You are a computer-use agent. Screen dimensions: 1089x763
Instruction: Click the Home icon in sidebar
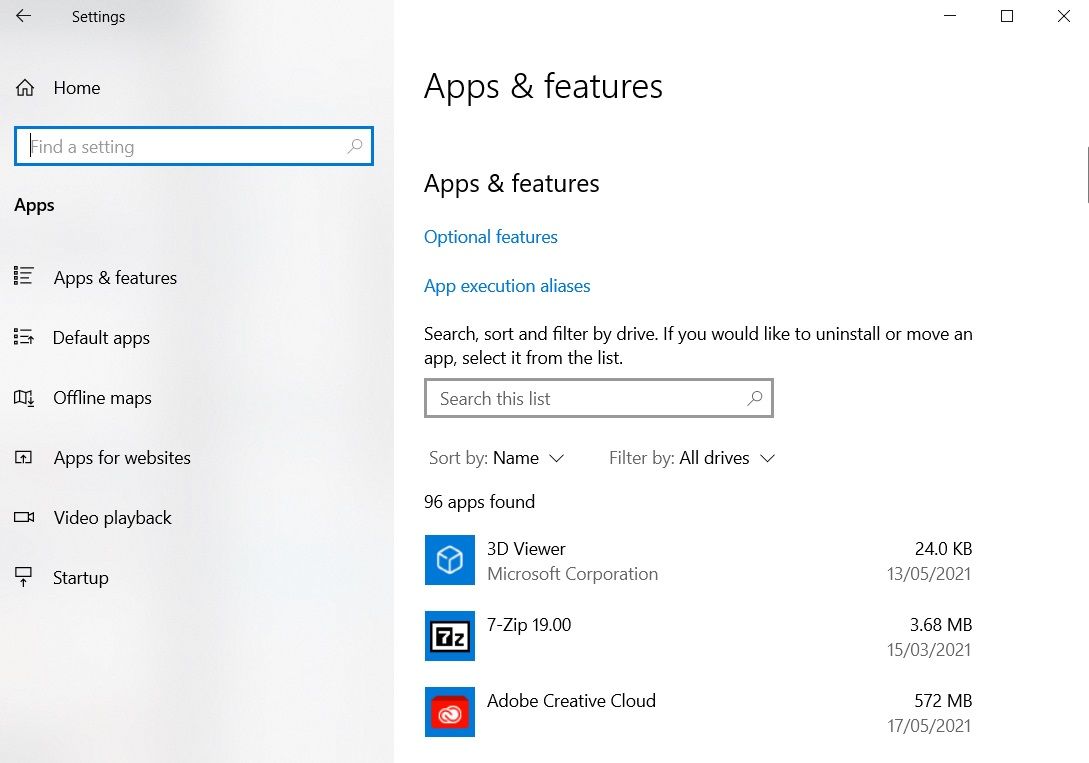(25, 88)
